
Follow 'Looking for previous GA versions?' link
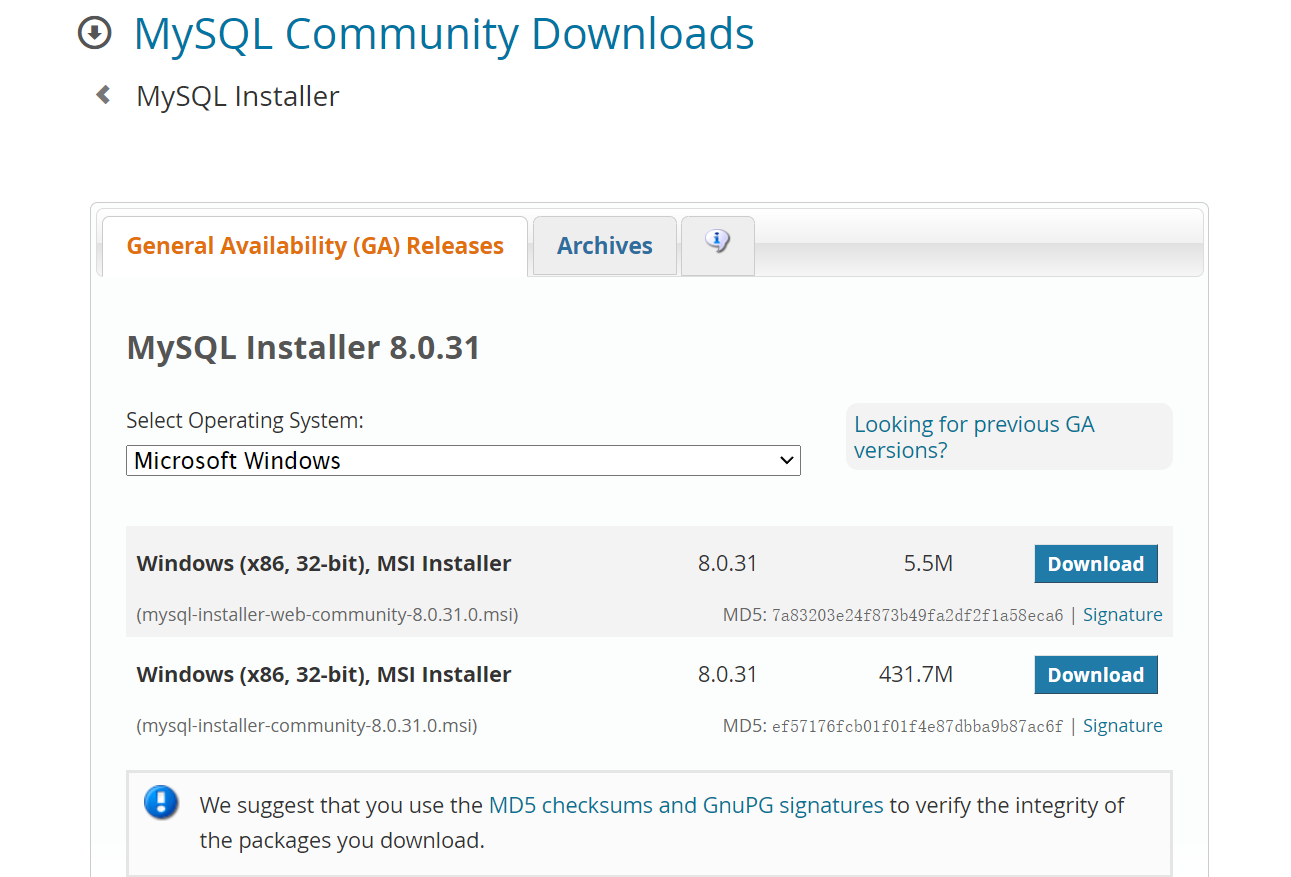pos(973,437)
